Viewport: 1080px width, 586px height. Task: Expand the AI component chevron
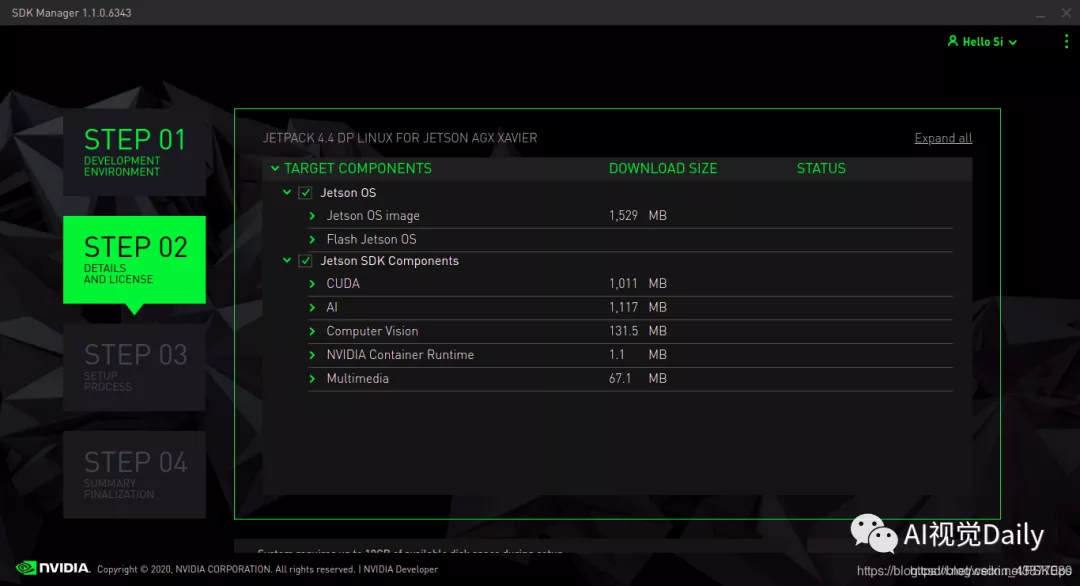(312, 307)
